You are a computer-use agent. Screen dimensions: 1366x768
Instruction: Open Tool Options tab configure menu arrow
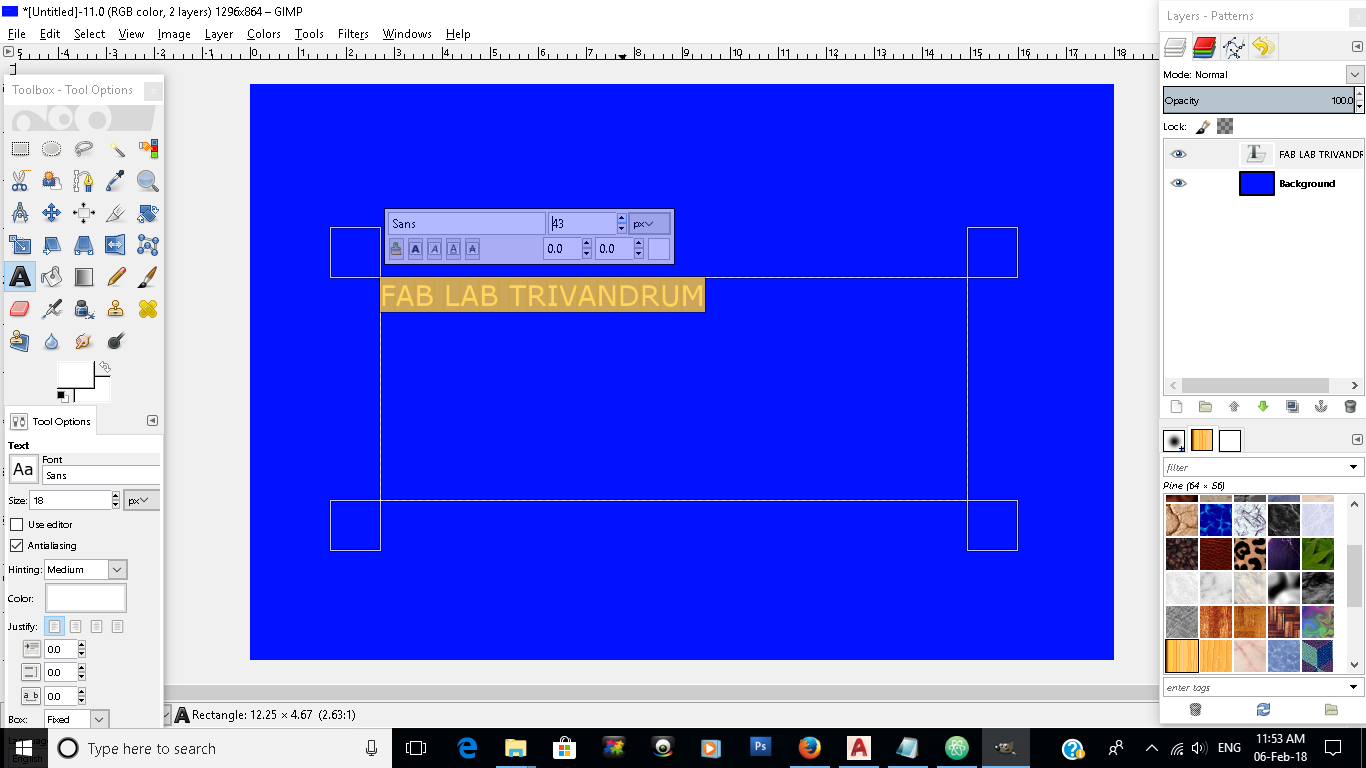click(152, 421)
